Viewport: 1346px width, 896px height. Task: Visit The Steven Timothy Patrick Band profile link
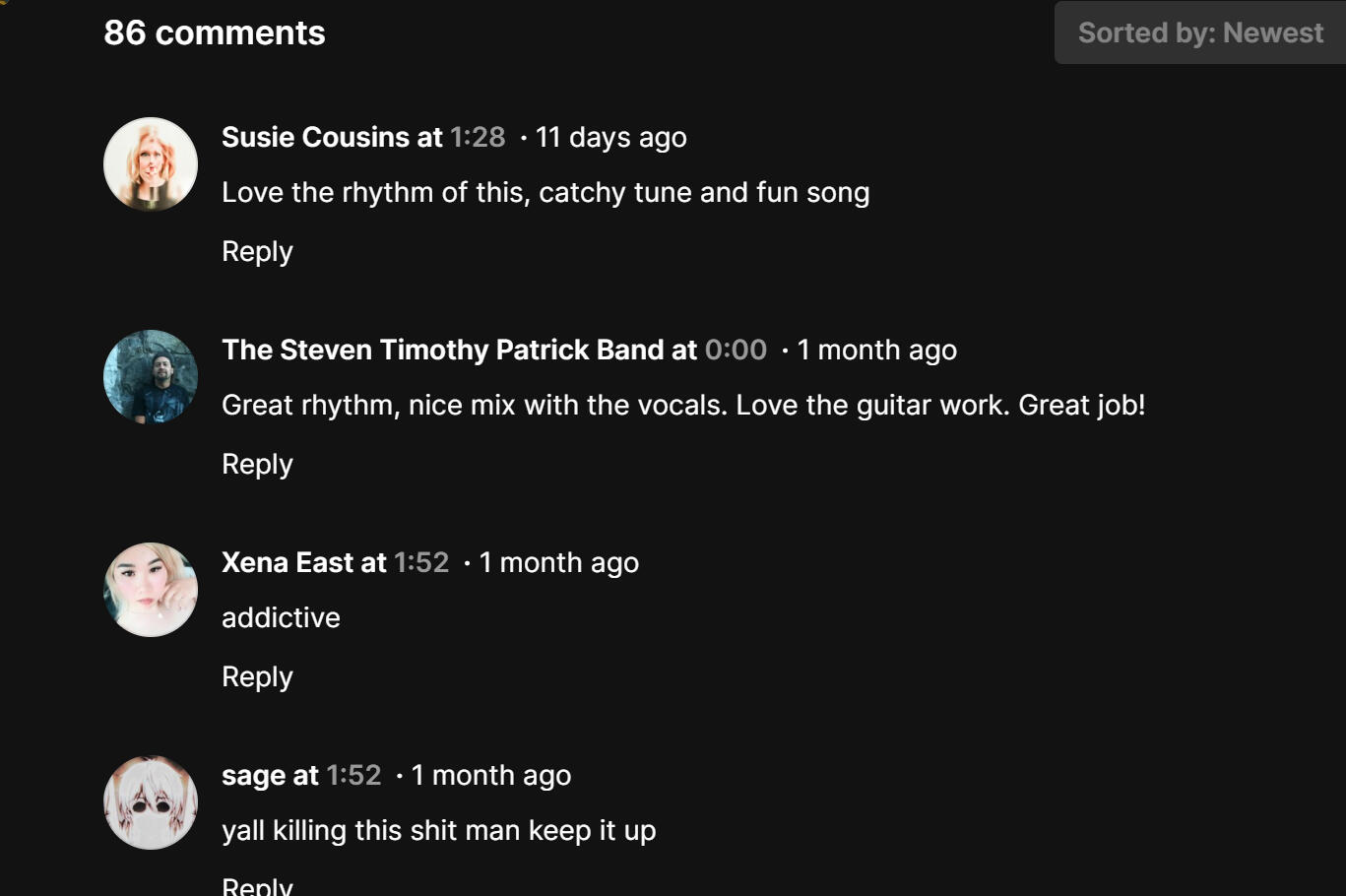(x=442, y=350)
